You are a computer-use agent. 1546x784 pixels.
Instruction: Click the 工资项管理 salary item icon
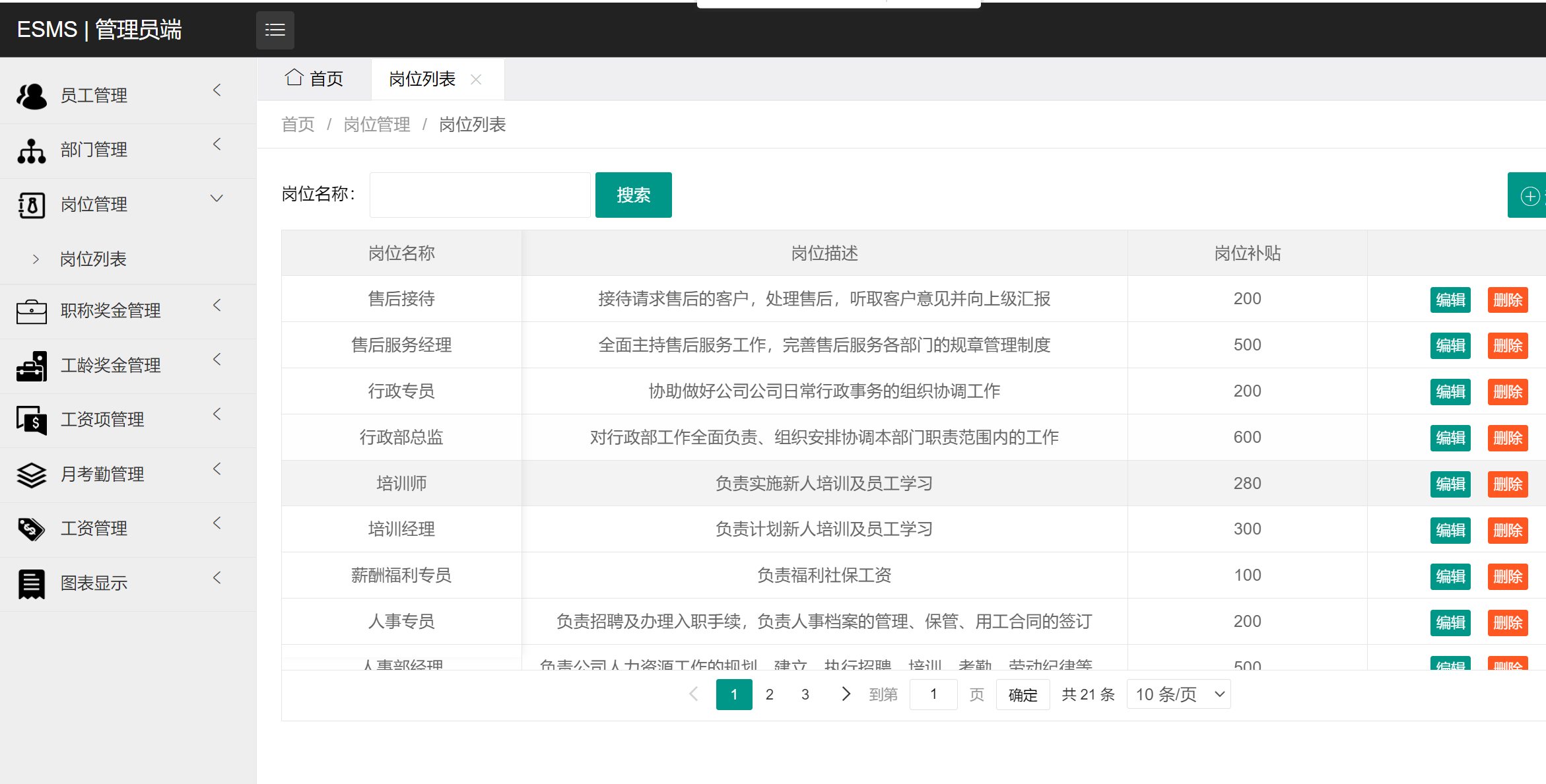click(x=31, y=420)
